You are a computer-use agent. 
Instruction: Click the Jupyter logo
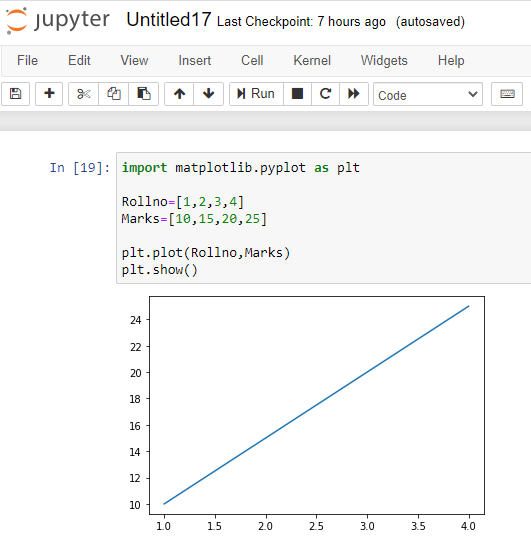[x=58, y=21]
